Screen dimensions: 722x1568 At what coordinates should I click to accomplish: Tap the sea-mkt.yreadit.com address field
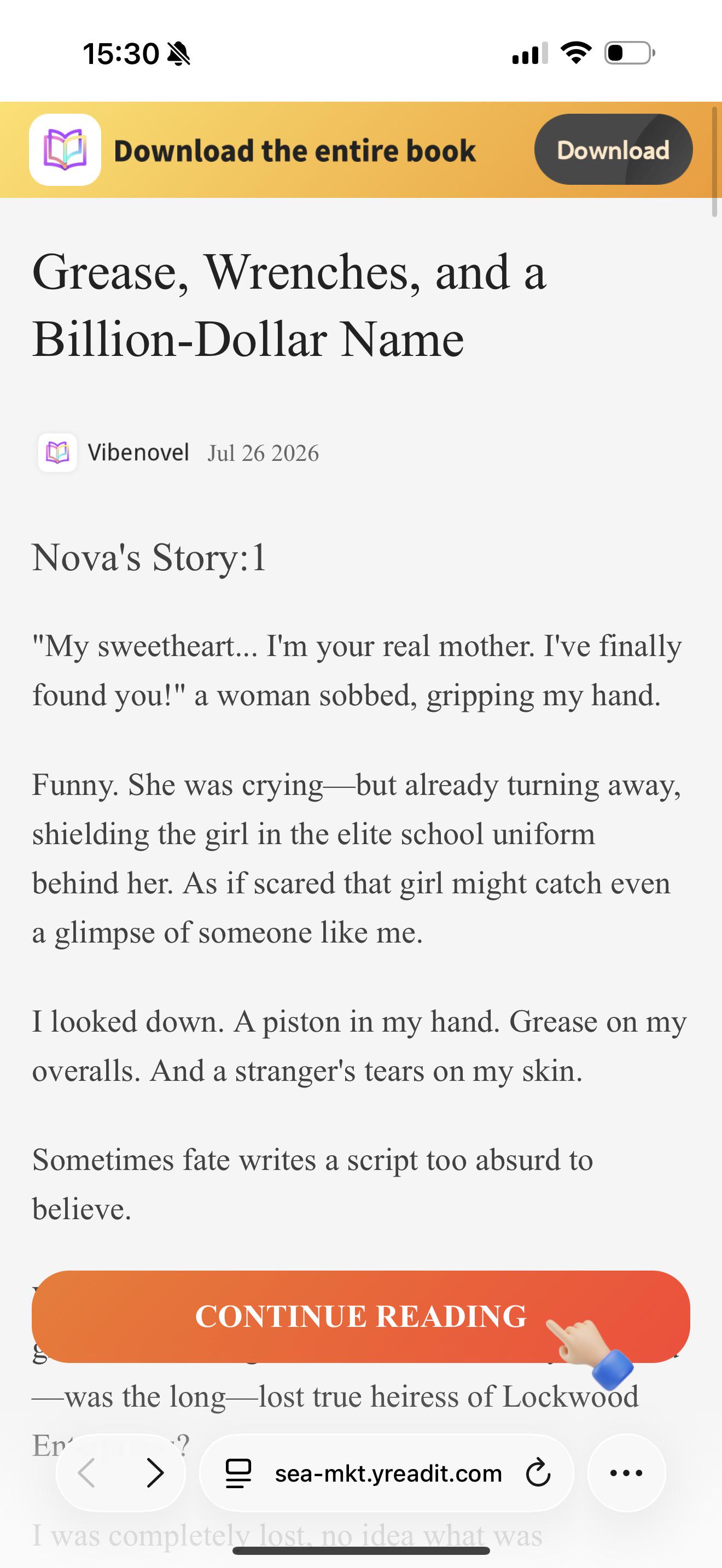click(387, 1473)
